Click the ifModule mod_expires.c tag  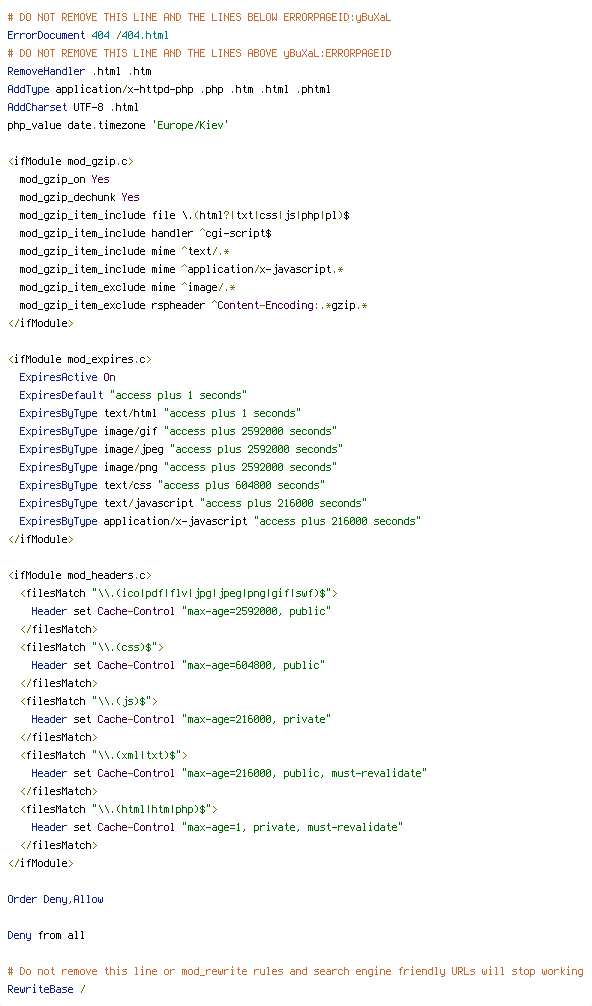80,359
